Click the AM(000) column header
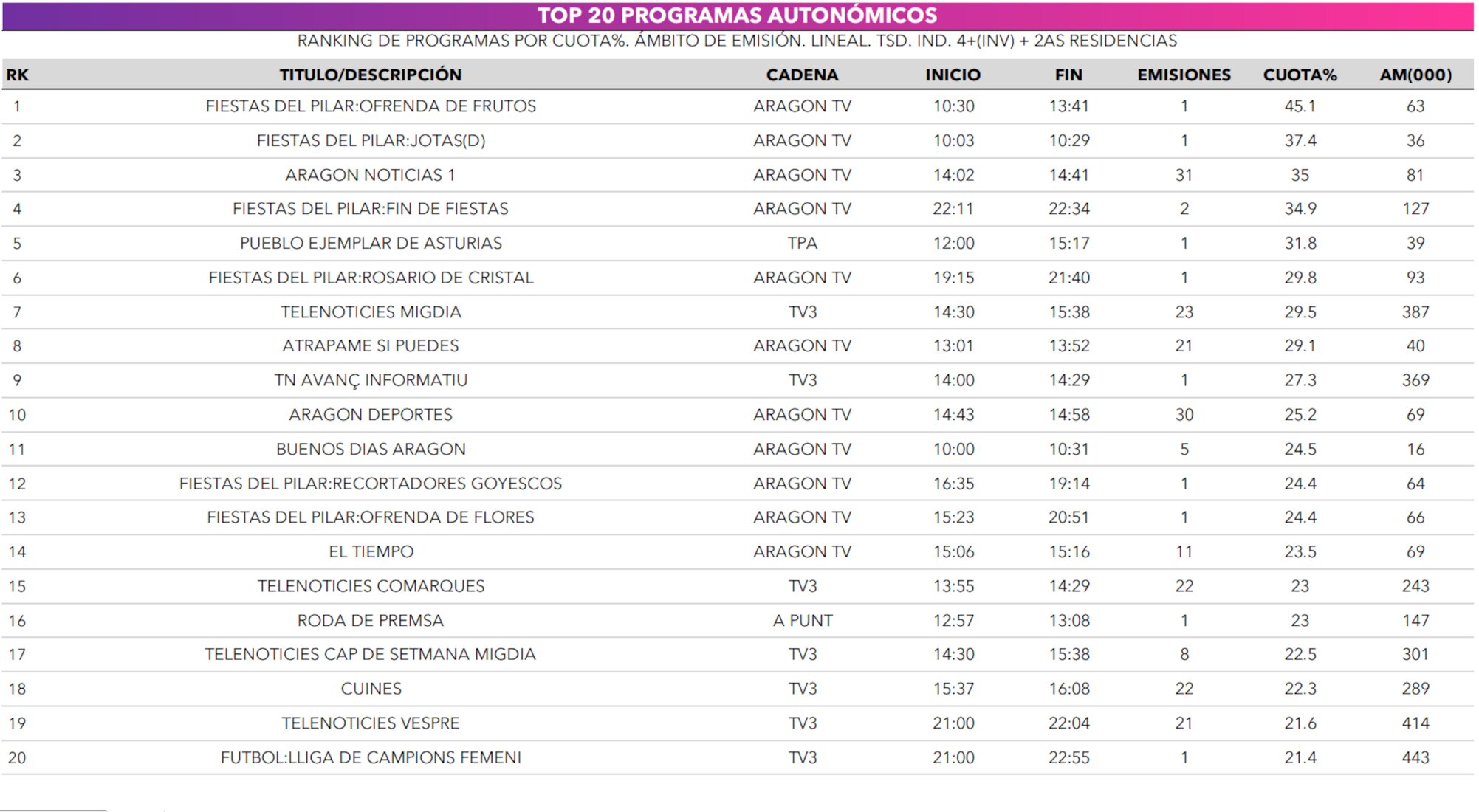 (x=1415, y=75)
